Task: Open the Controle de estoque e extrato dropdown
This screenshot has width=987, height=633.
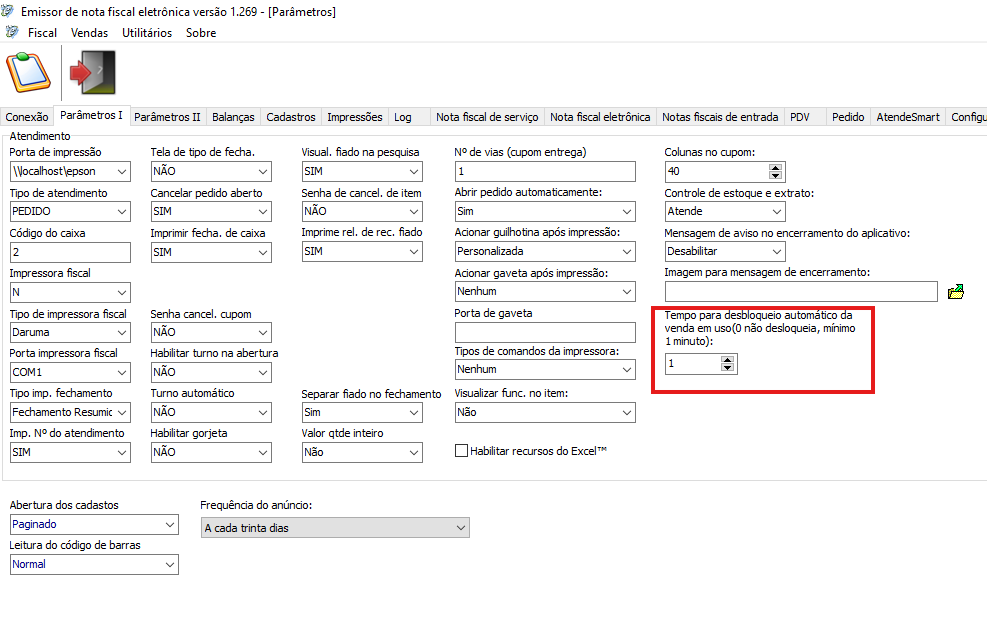Action: [x=777, y=212]
